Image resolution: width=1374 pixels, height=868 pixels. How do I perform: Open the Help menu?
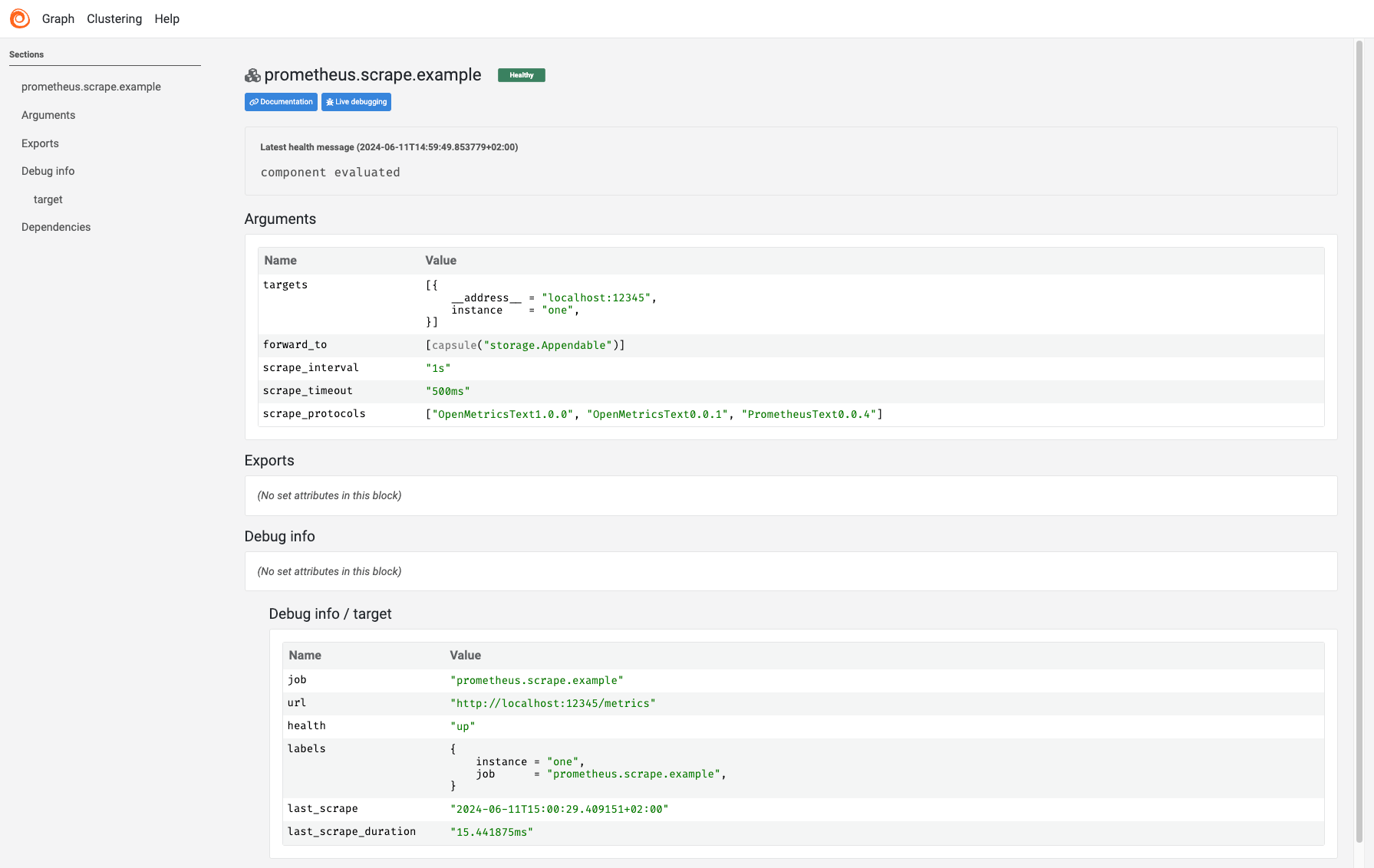(x=166, y=18)
